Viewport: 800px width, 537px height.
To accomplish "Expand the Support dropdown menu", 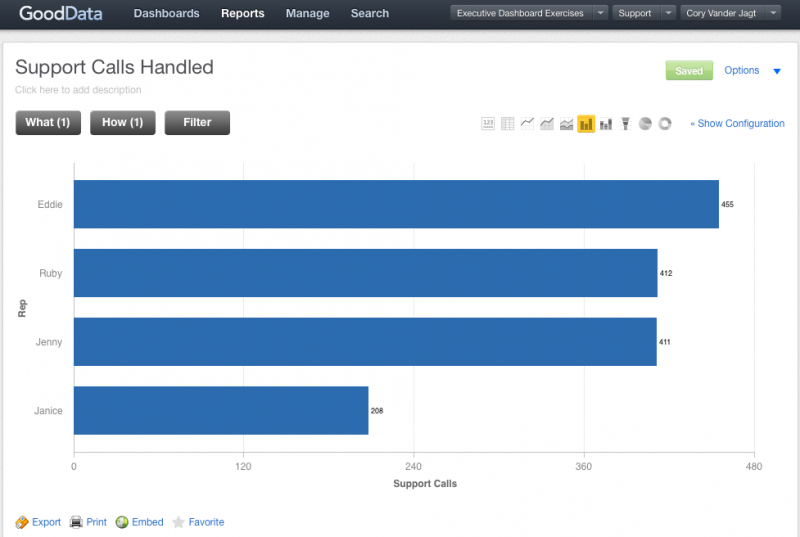I will (645, 13).
